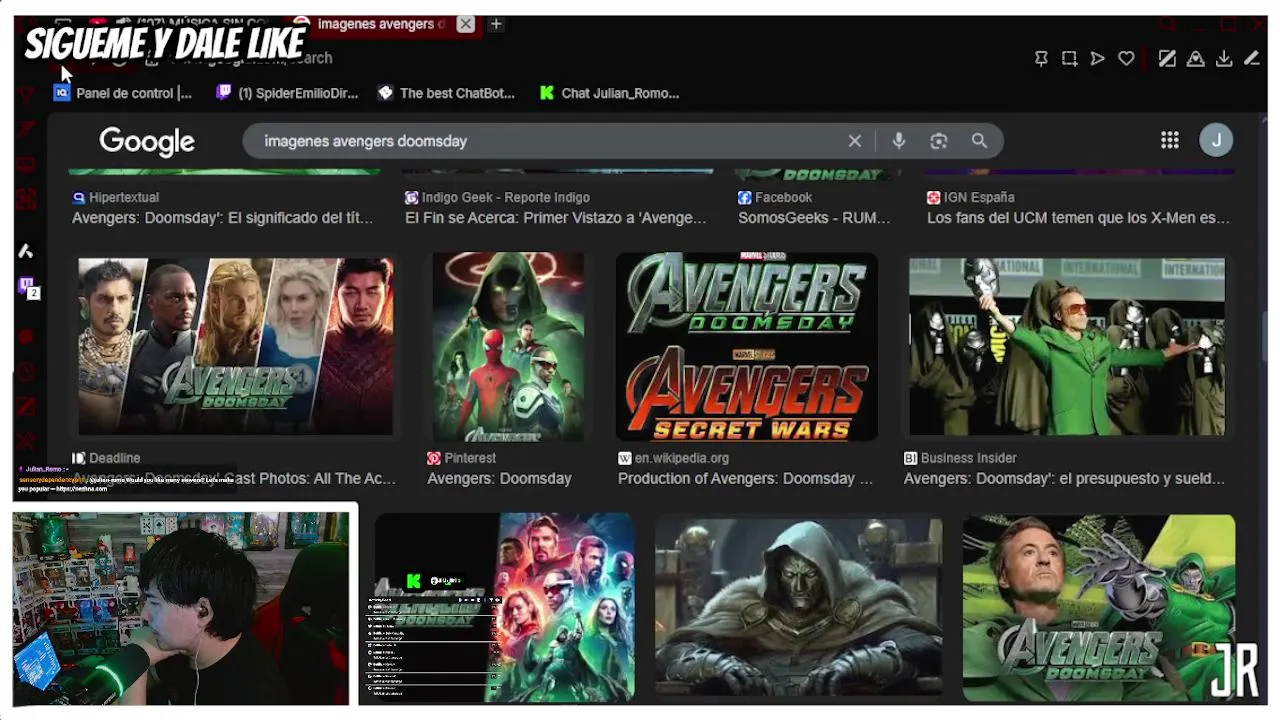Add the page to bookmarks with the heart icon
Image resolution: width=1280 pixels, height=720 pixels.
point(1126,59)
